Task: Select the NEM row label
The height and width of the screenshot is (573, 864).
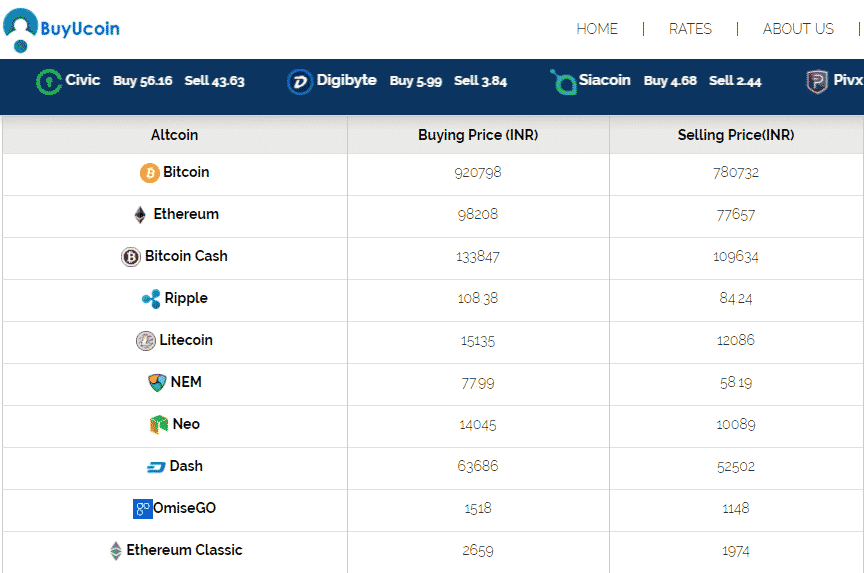Action: tap(186, 382)
